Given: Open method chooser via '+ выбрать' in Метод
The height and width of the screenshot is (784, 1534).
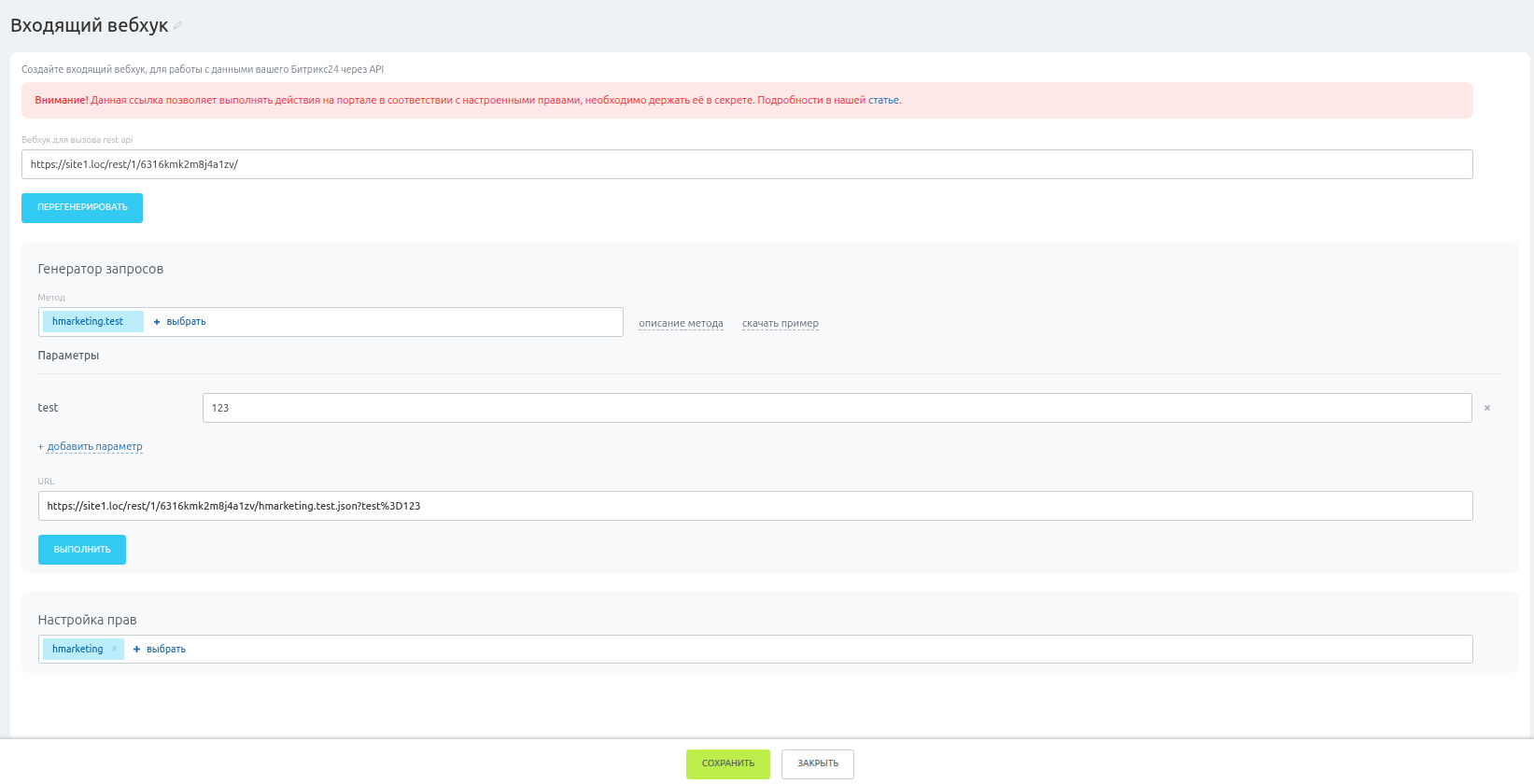Looking at the screenshot, I should click(180, 322).
